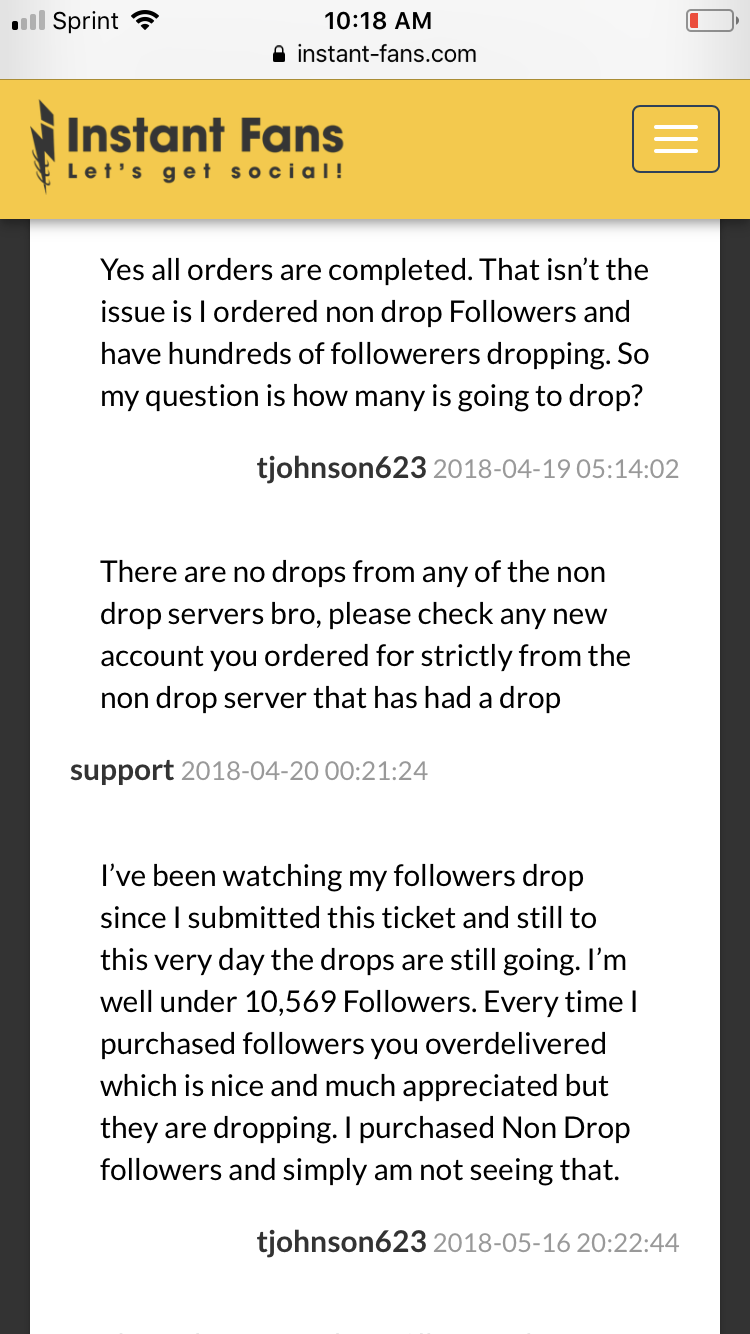This screenshot has height=1334, width=750.
Task: Click the Let's get social tagline
Action: [x=205, y=172]
